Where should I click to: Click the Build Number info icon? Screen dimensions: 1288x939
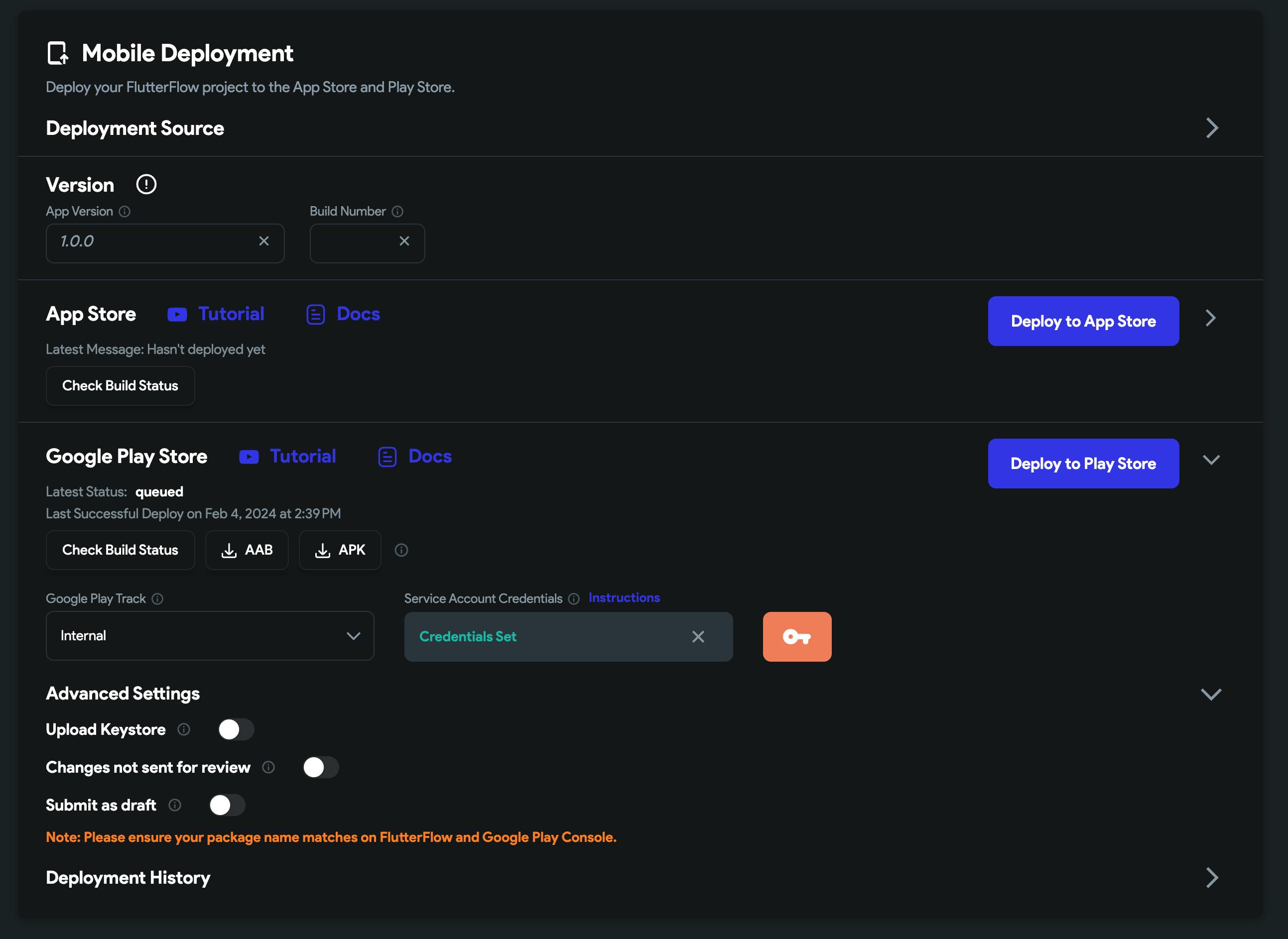click(397, 212)
